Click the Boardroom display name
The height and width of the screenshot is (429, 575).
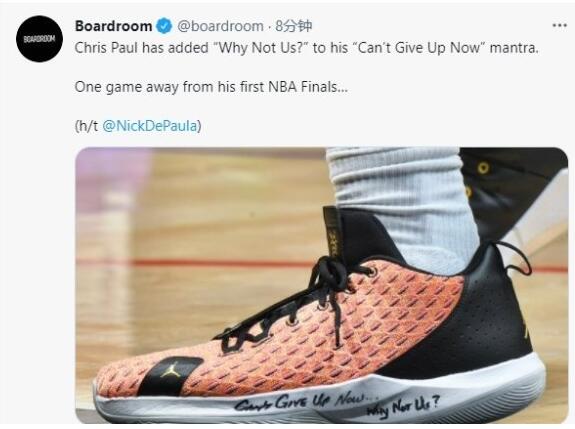pyautogui.click(x=113, y=26)
